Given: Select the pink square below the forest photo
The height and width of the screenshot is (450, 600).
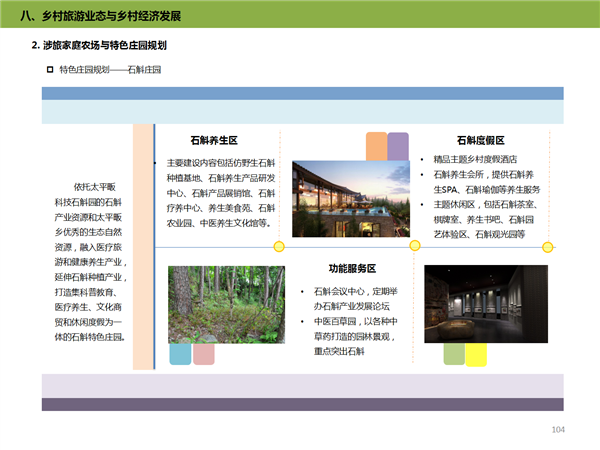Looking at the screenshot, I should click(203, 353).
